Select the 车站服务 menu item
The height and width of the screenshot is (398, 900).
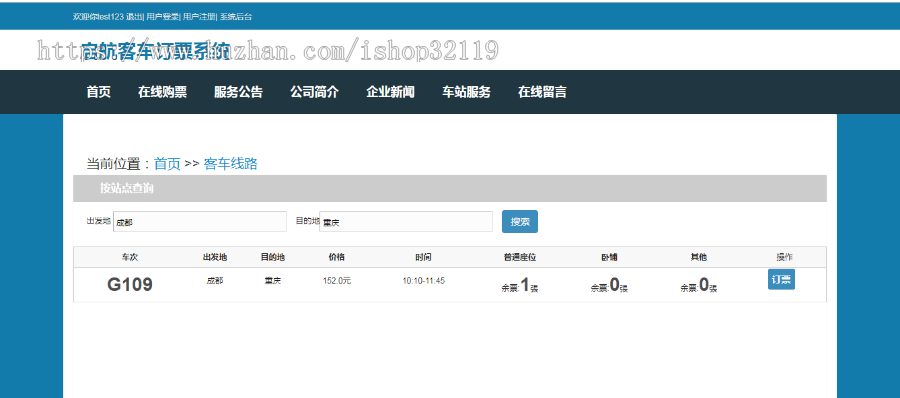[x=466, y=92]
